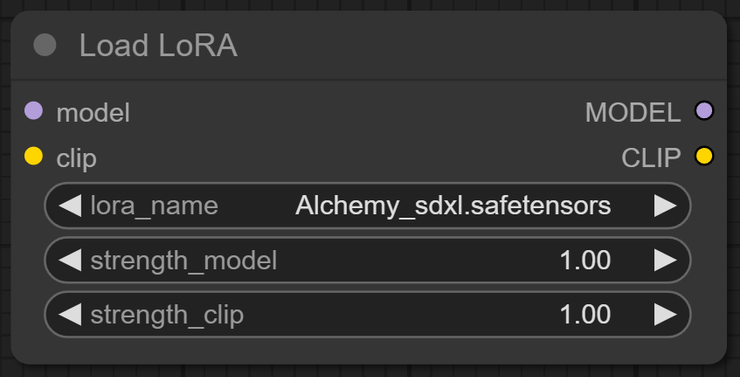The image size is (740, 377).
Task: Click the MODEL output label text
Action: [x=633, y=113]
